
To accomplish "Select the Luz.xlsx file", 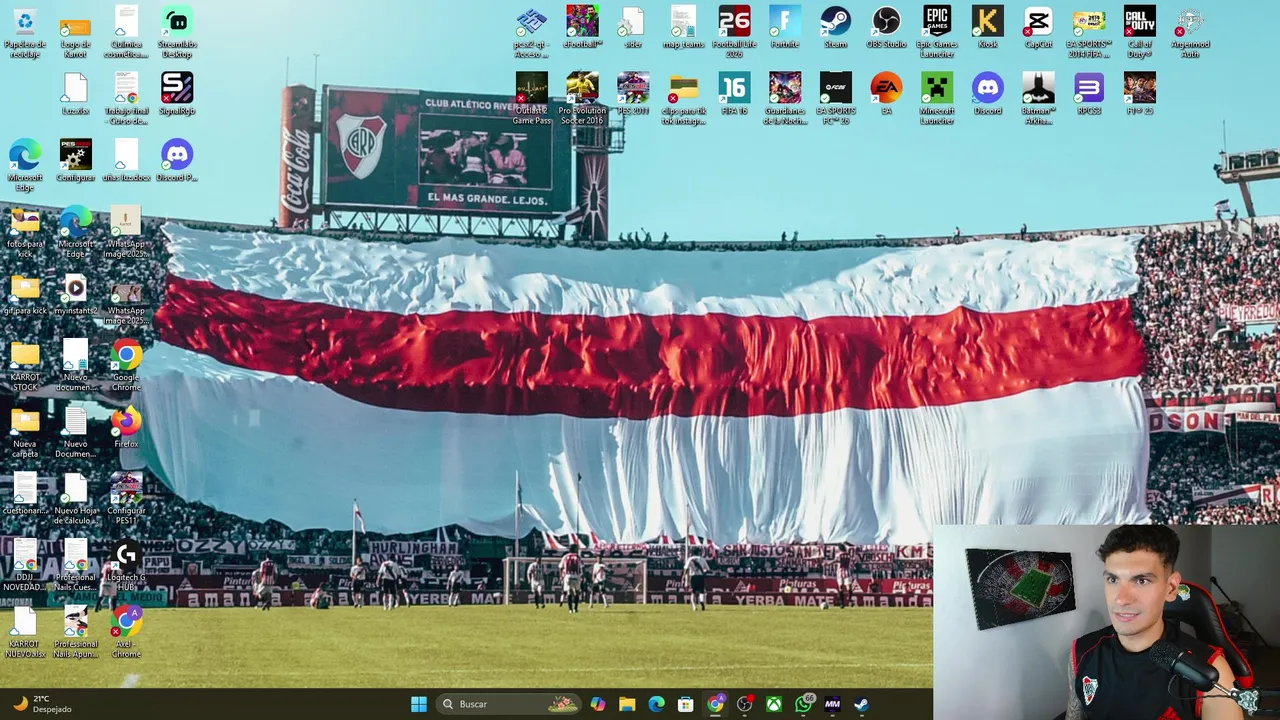I will [75, 94].
